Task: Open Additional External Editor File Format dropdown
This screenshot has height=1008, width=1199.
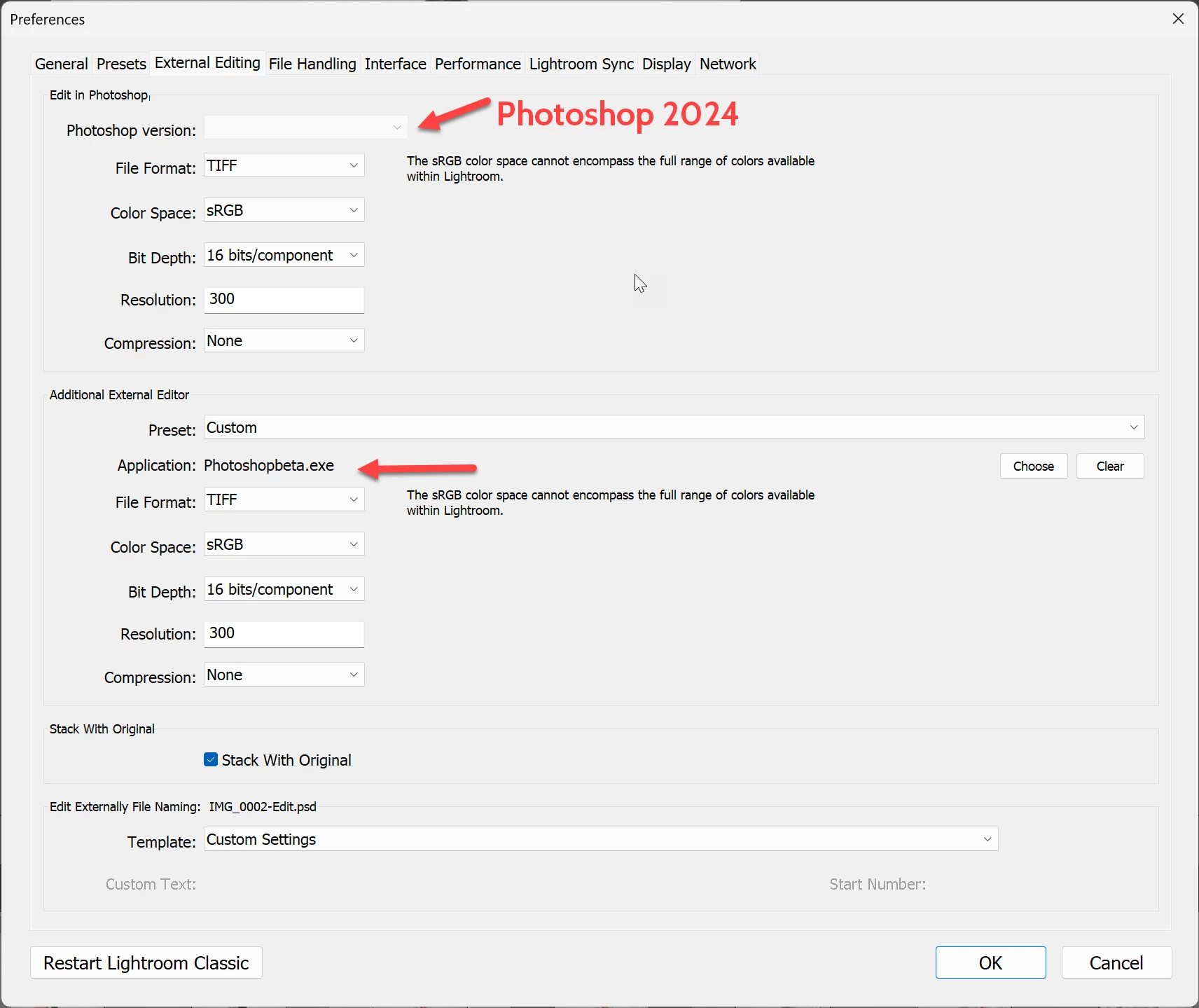Action: coord(284,499)
